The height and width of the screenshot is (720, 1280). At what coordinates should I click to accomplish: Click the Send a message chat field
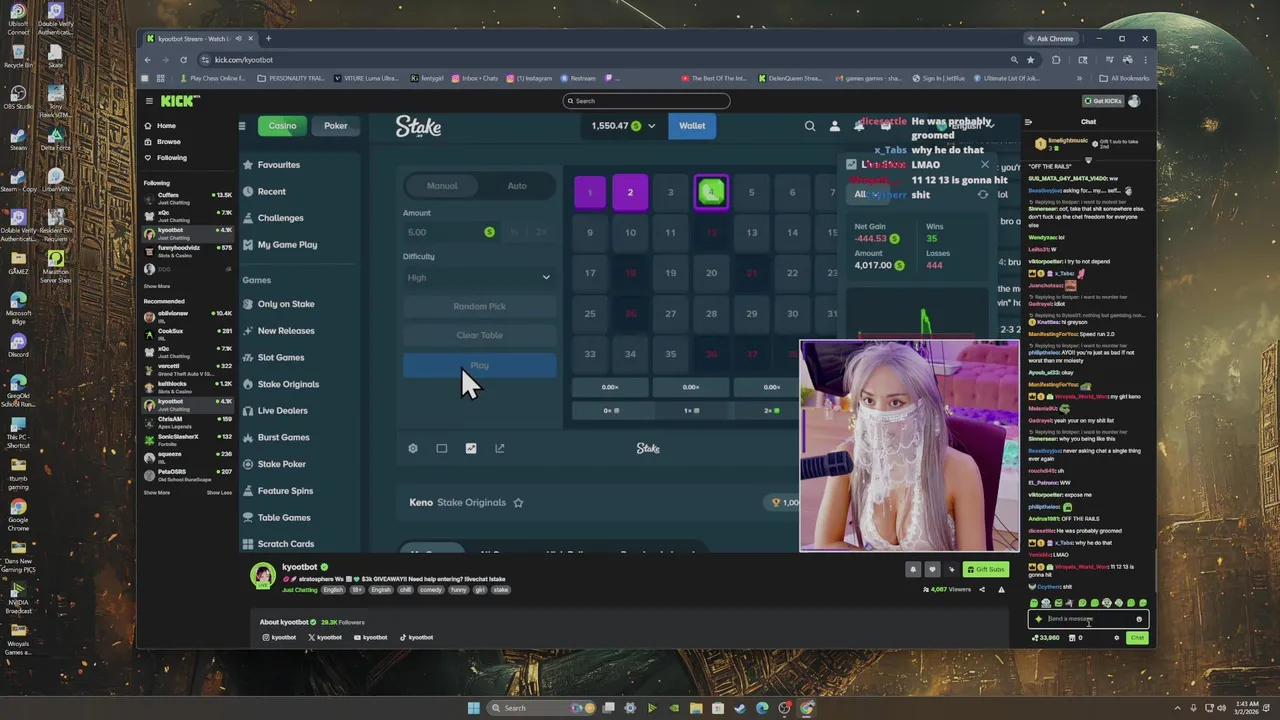(x=1088, y=619)
